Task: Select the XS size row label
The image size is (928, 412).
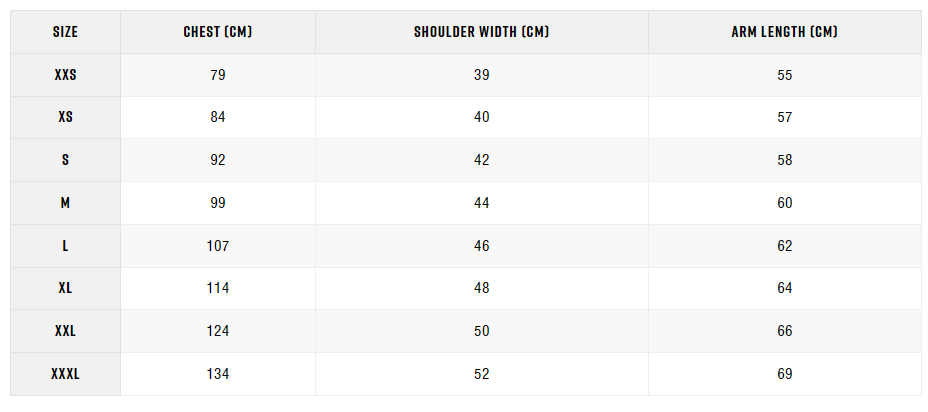Action: tap(65, 117)
